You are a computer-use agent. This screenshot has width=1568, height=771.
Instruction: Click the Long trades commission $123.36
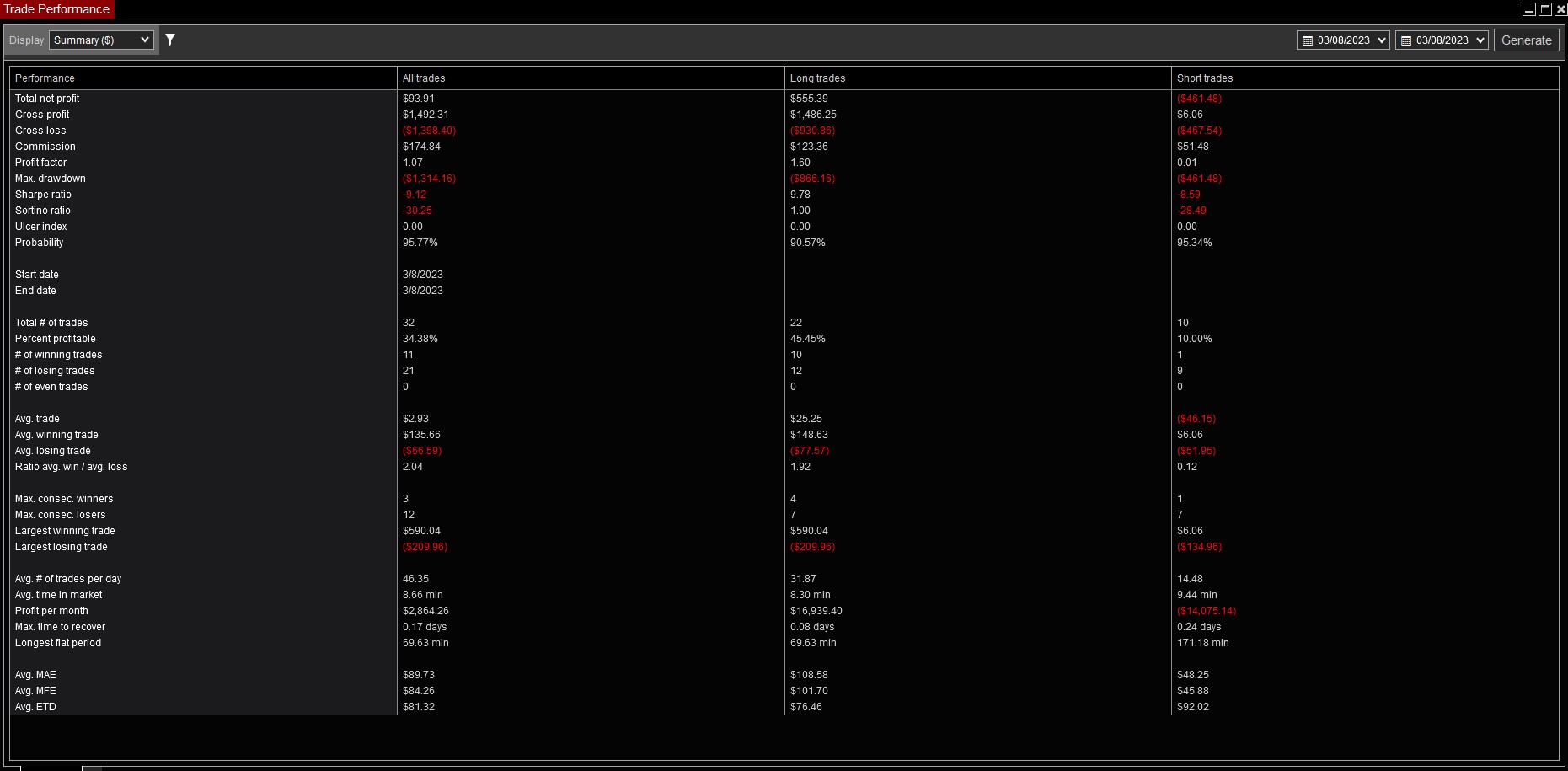pyautogui.click(x=809, y=147)
